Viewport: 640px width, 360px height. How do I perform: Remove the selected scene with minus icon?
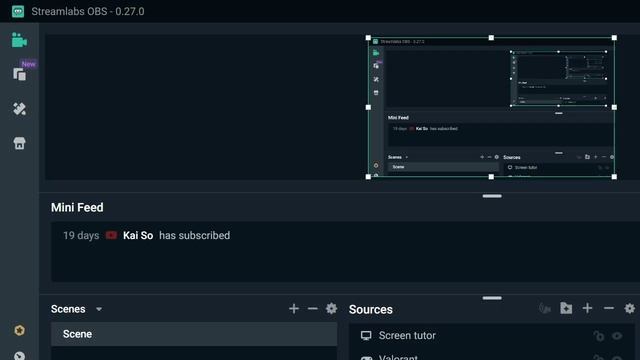click(x=313, y=309)
